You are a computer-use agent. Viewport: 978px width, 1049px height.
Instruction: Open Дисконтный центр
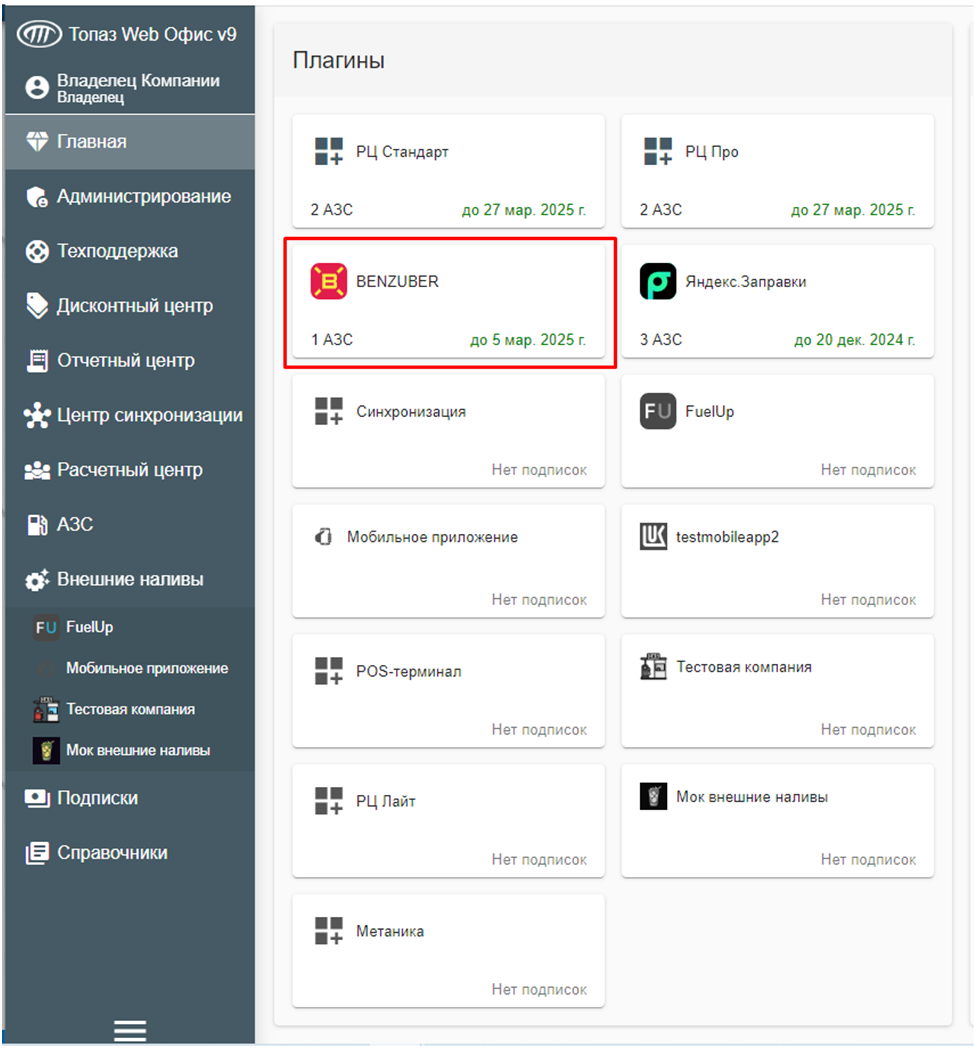tap(130, 306)
